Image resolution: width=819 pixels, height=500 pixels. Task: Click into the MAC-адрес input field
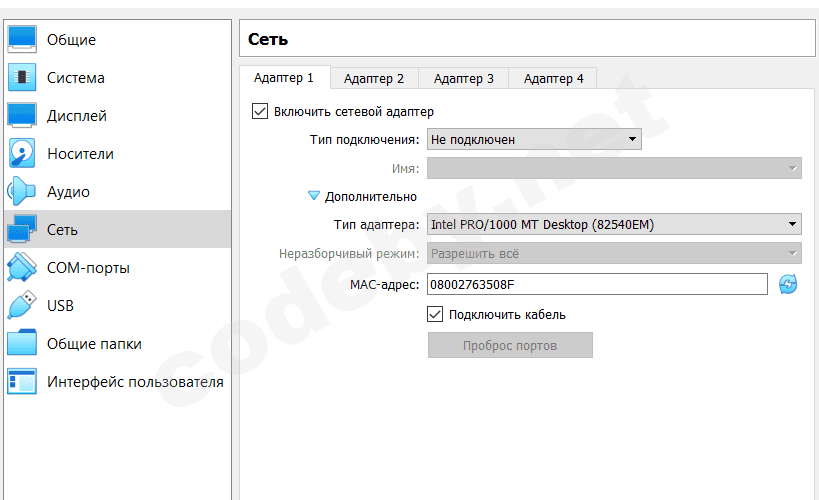point(597,285)
